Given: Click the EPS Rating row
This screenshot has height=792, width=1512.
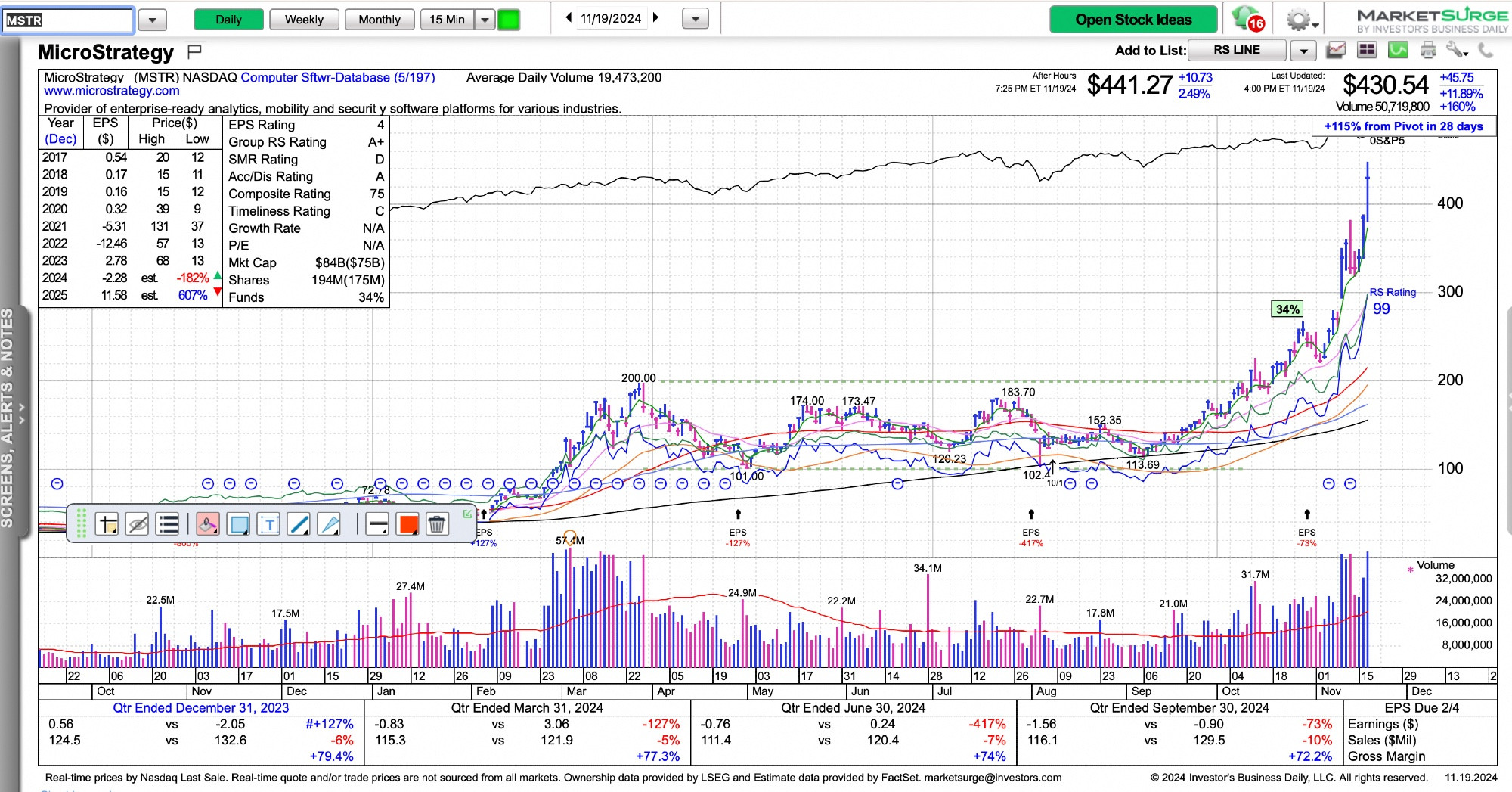Looking at the screenshot, I should tap(306, 125).
